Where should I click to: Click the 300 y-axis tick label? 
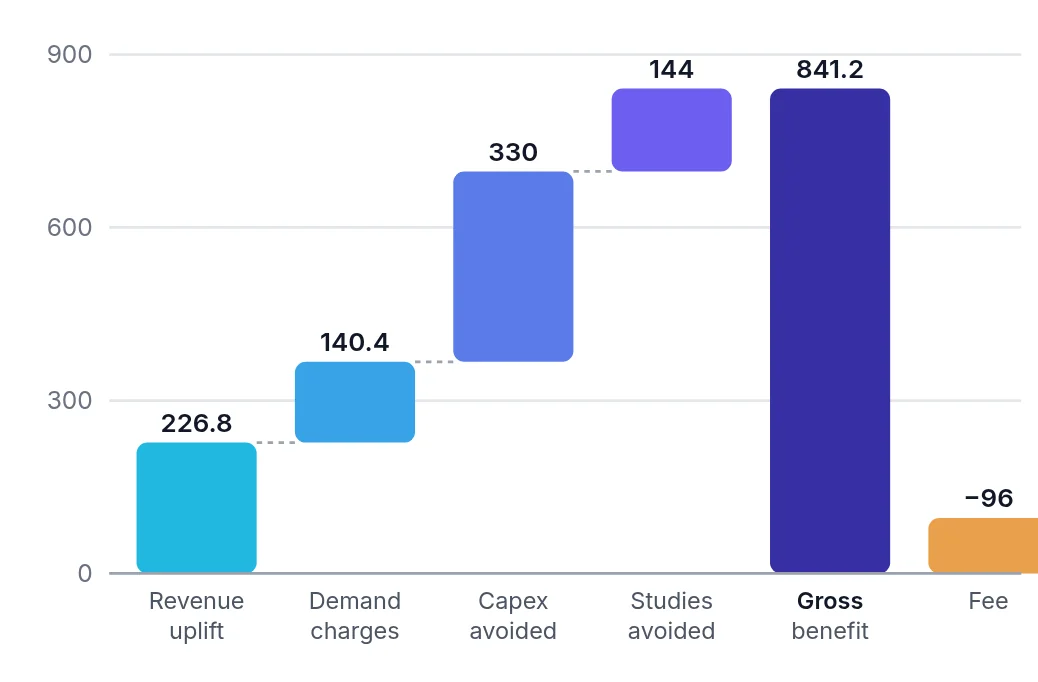pos(70,401)
